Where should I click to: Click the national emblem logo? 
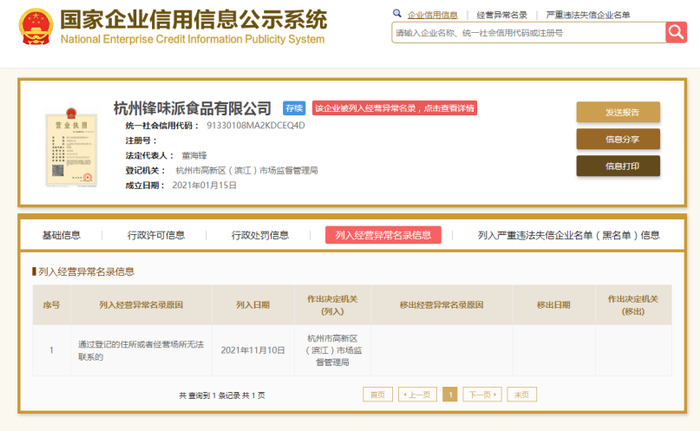(x=36, y=27)
